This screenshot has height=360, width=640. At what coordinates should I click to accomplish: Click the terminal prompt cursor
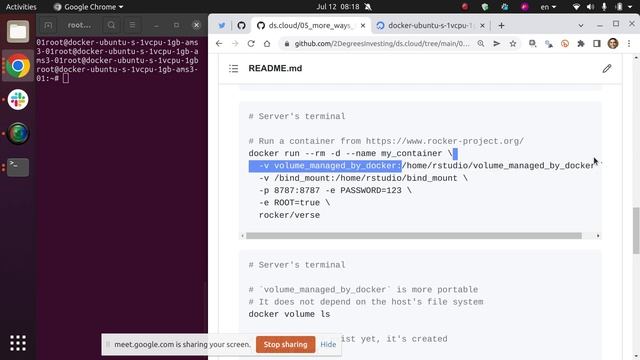click(66, 78)
